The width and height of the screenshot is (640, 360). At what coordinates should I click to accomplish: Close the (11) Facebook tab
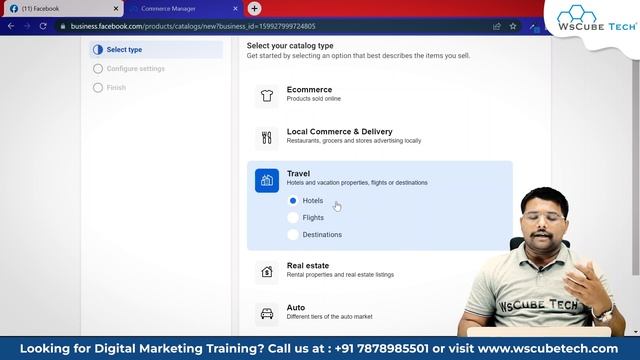pyautogui.click(x=116, y=9)
